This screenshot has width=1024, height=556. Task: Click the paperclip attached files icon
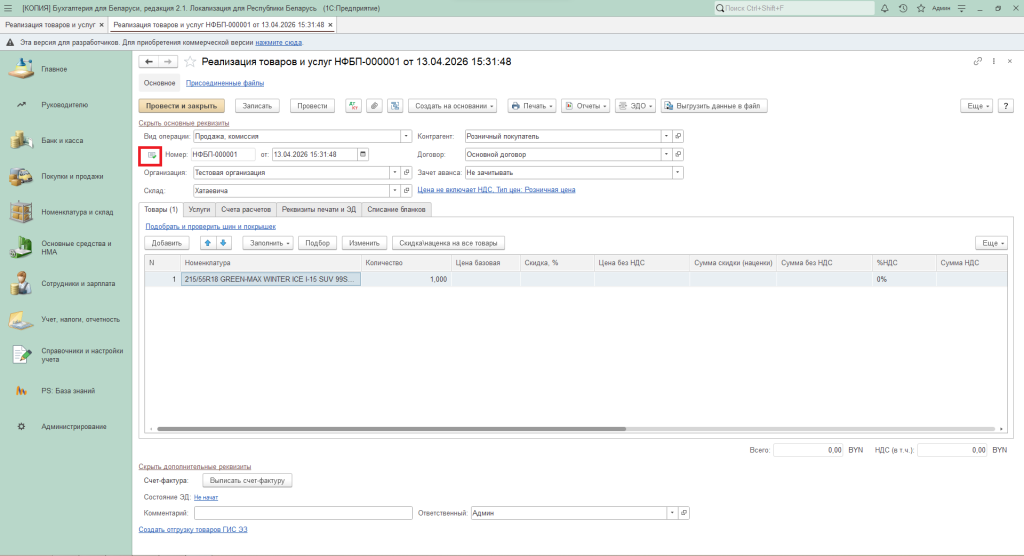(x=374, y=106)
